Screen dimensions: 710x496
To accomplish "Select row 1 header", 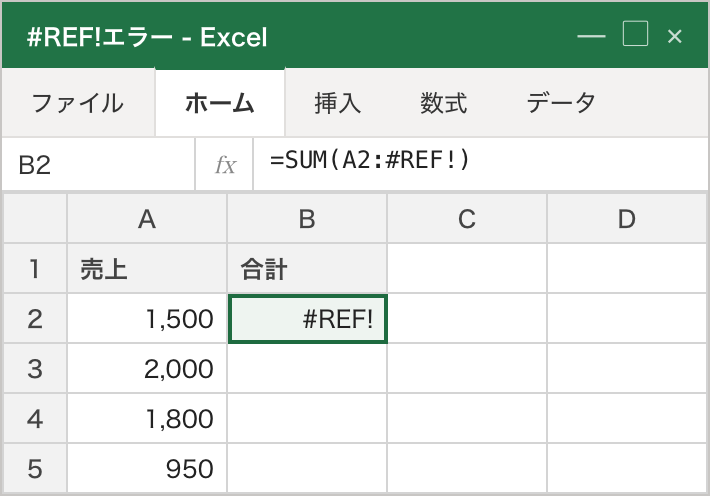I will 35,269.
